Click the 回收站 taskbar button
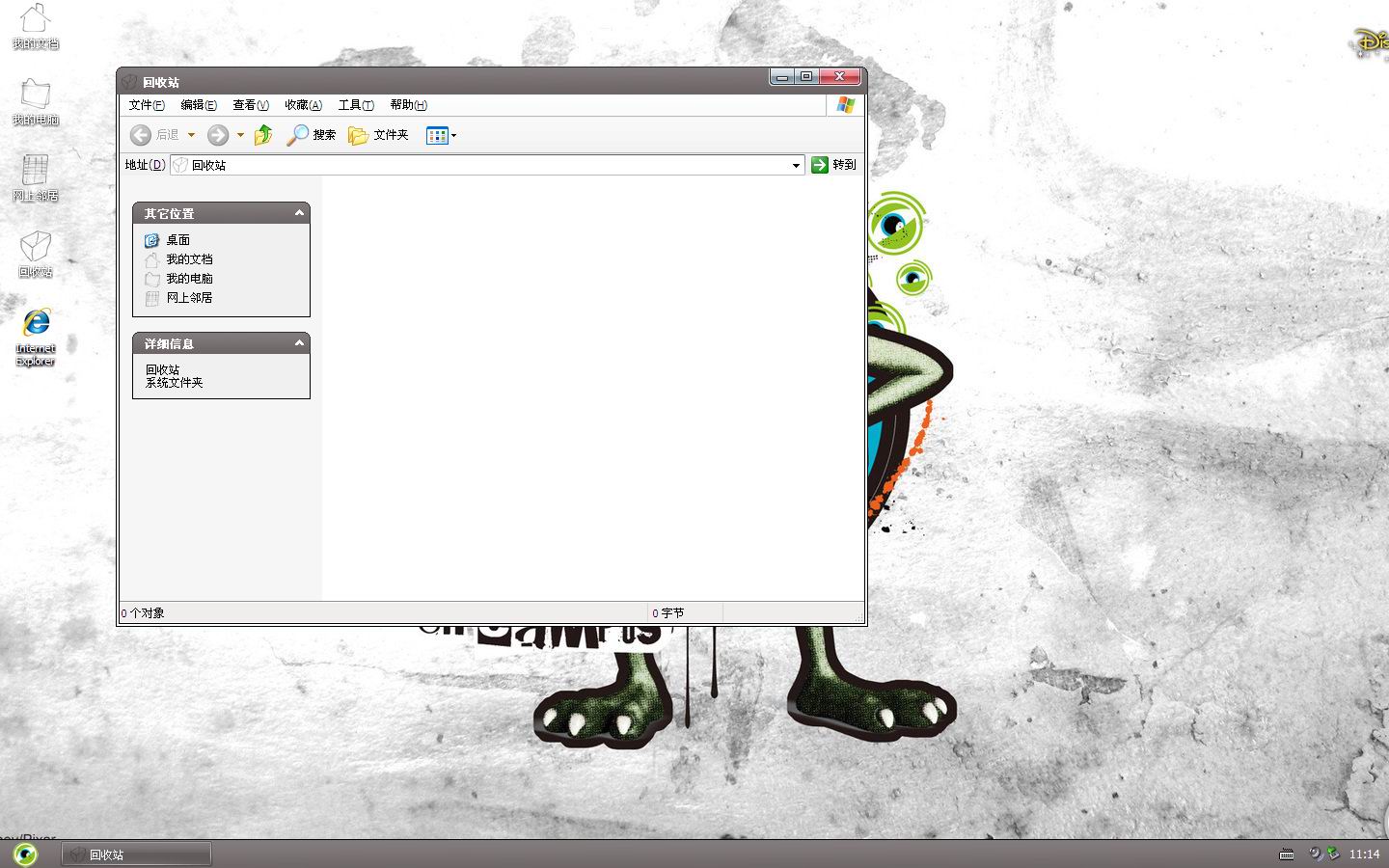This screenshot has width=1389, height=868. [x=137, y=854]
